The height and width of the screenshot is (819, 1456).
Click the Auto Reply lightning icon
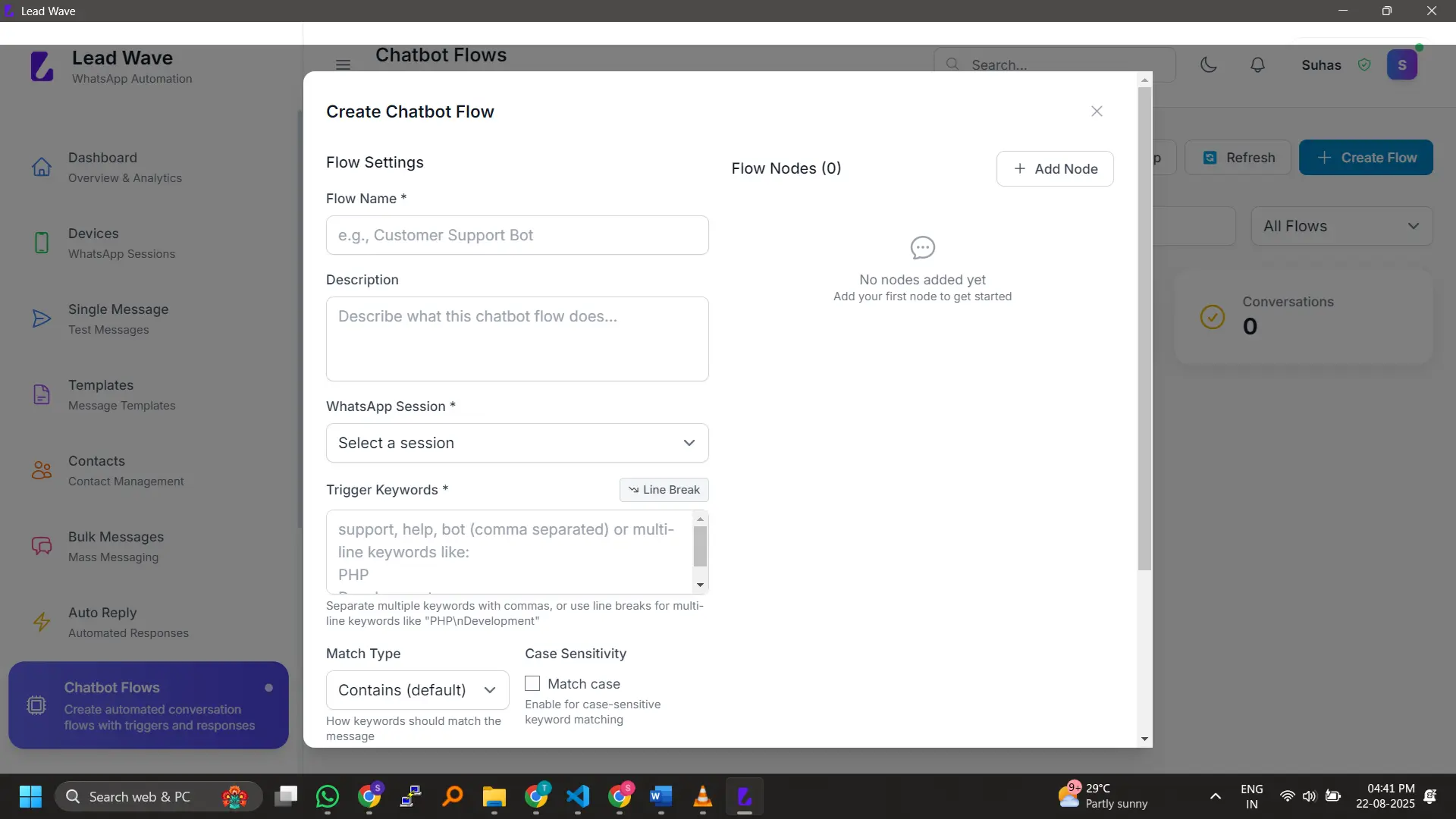click(42, 622)
